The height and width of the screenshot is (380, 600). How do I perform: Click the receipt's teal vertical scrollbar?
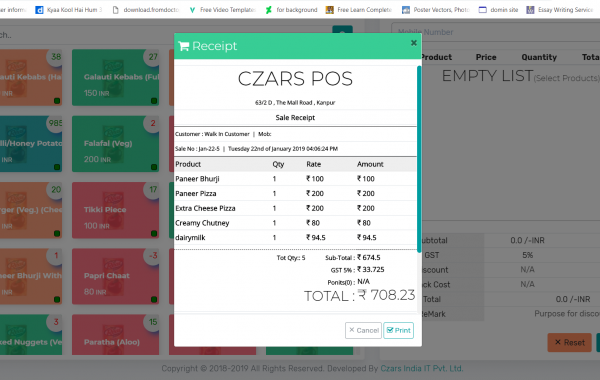(x=419, y=159)
